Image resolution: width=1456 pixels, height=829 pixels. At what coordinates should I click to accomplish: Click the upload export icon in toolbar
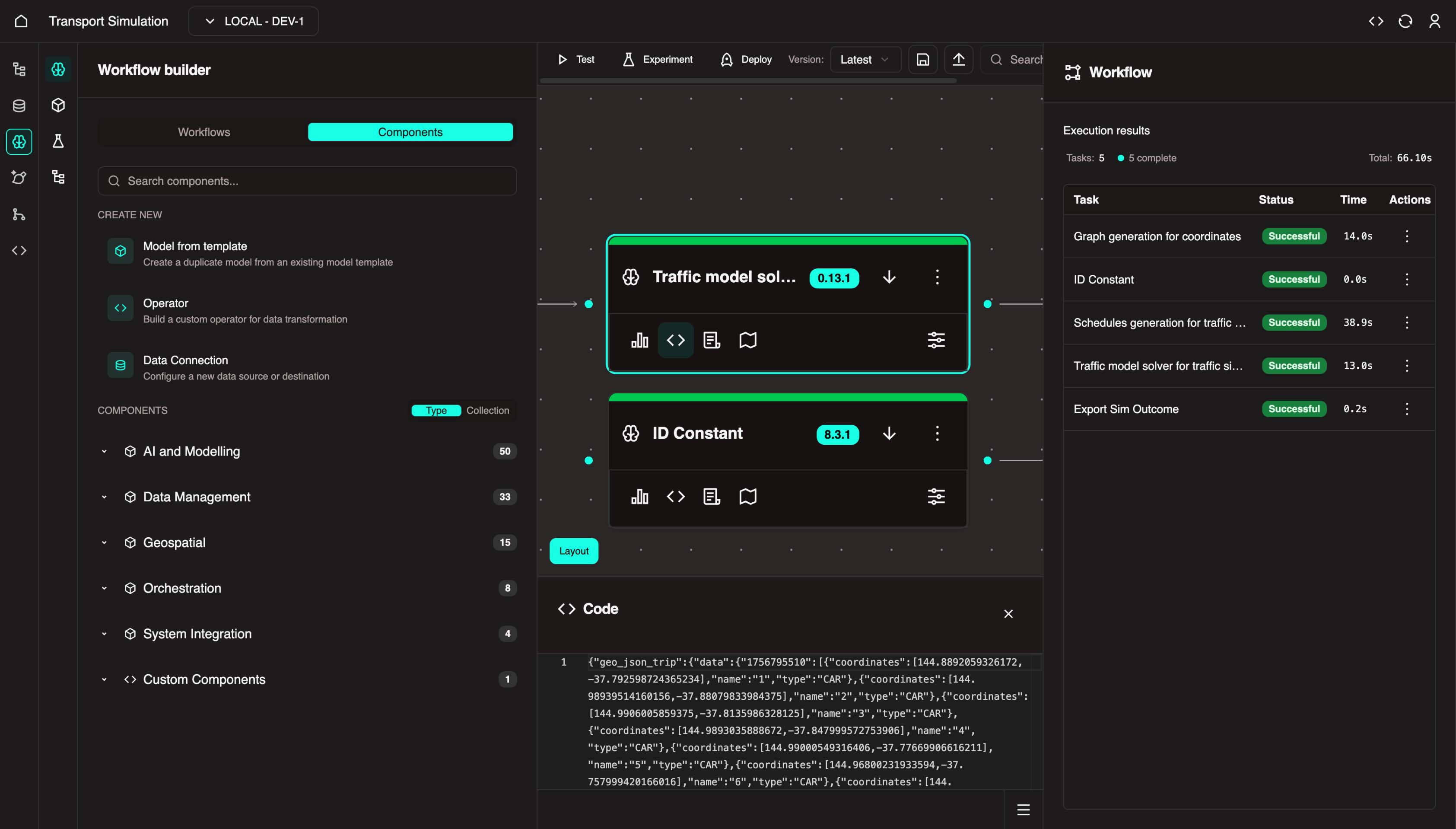click(x=959, y=59)
